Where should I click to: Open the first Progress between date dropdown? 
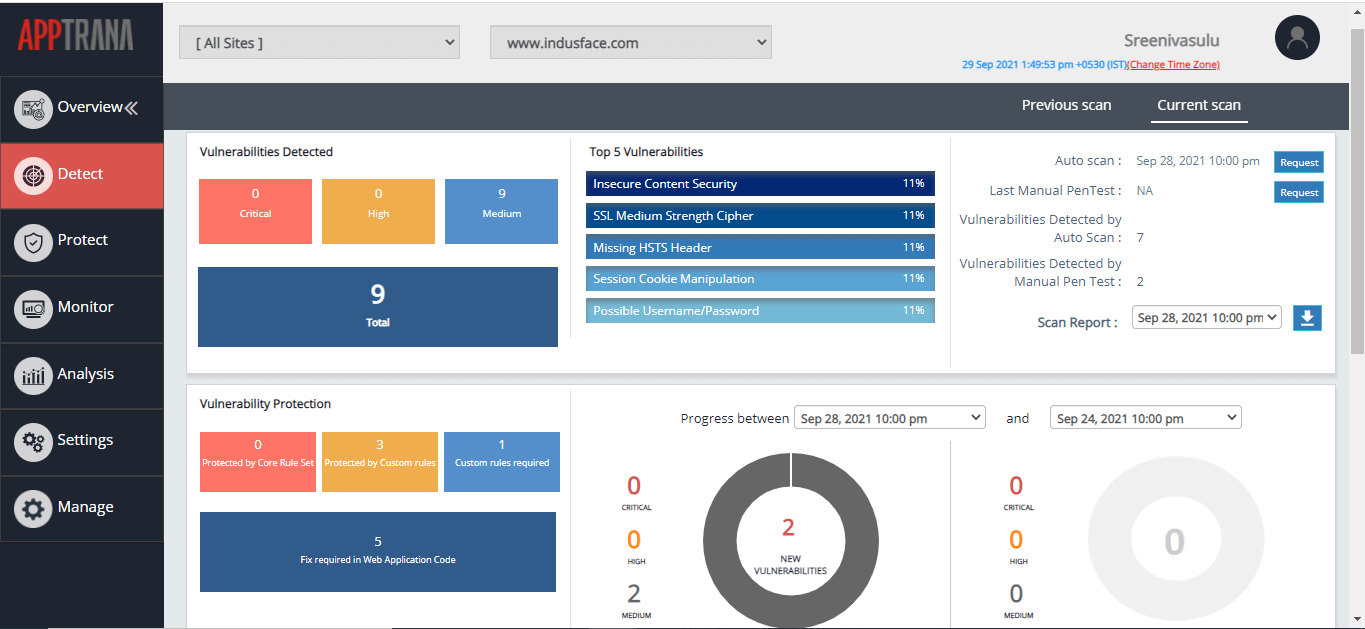[890, 418]
